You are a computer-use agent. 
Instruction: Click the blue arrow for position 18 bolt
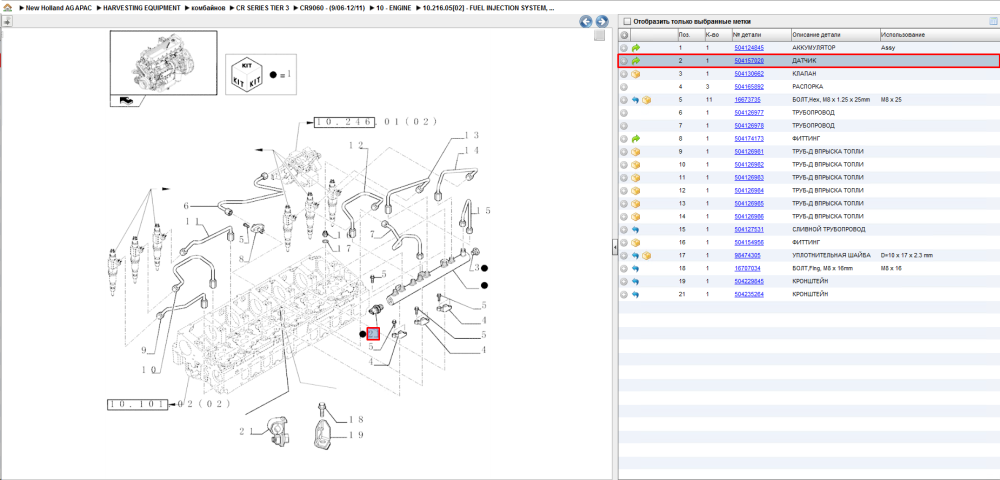point(636,269)
